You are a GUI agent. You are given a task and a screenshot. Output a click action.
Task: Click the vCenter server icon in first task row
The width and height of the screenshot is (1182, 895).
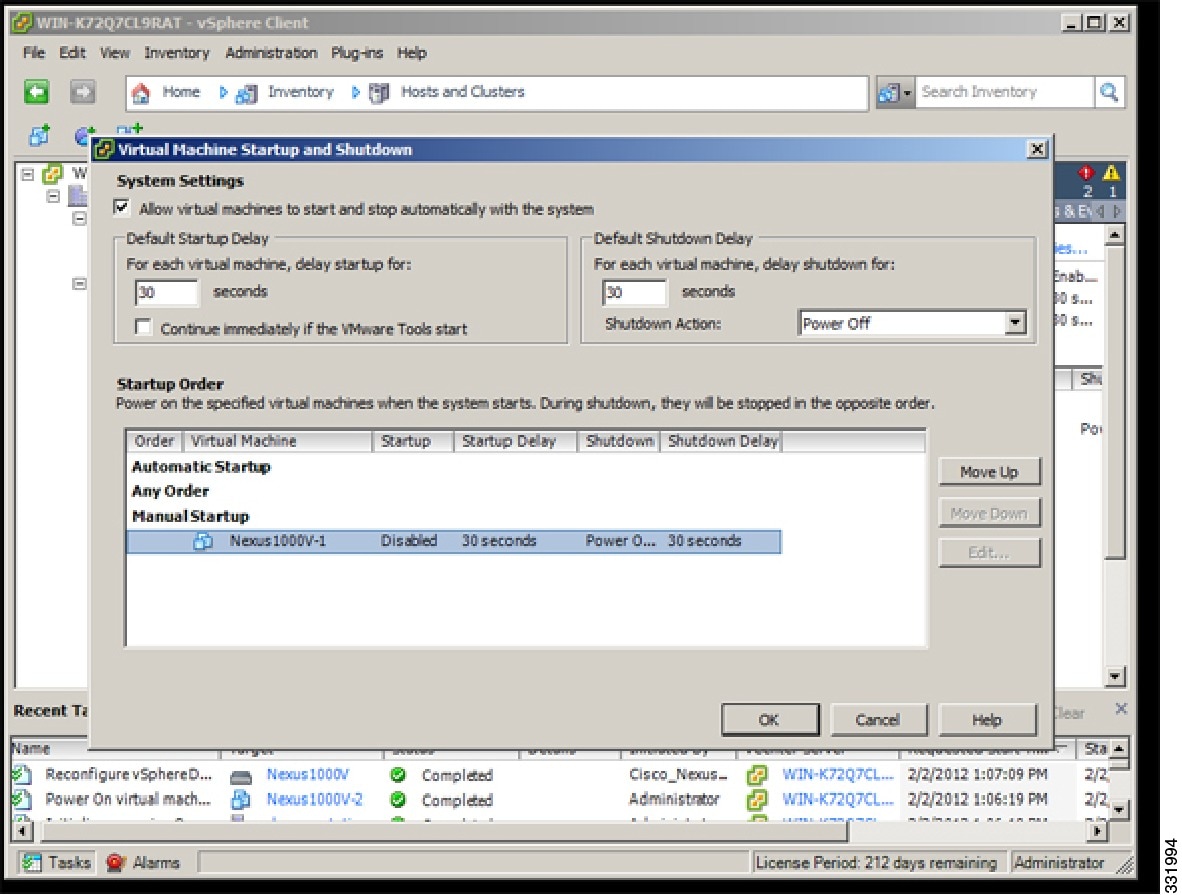click(758, 774)
